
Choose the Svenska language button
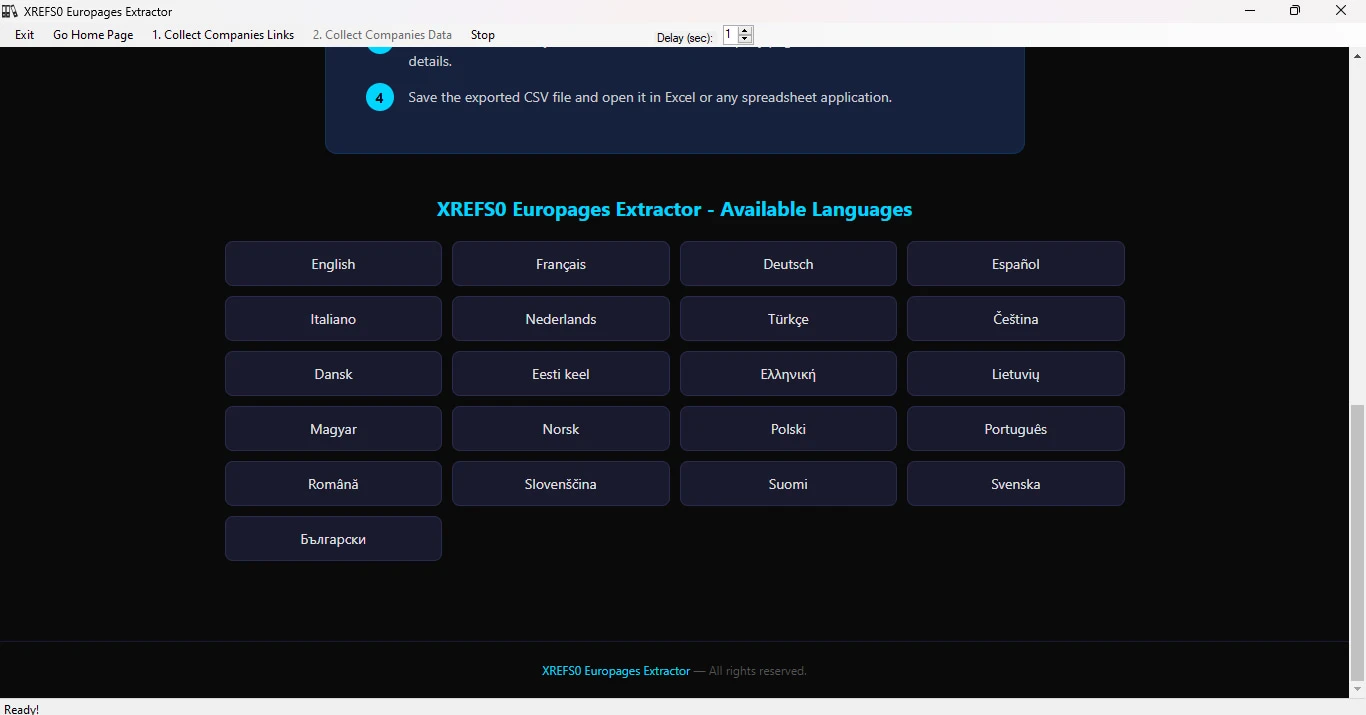pos(1016,484)
